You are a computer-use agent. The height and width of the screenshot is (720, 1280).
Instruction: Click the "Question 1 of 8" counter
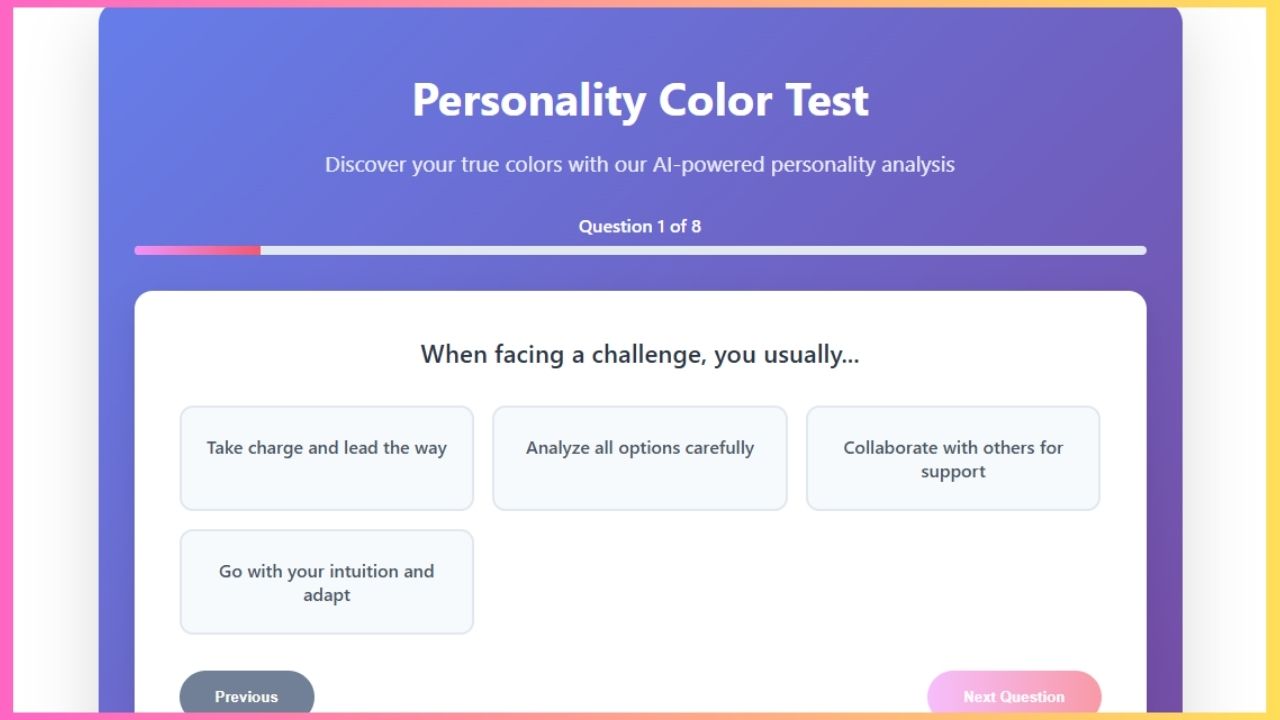tap(639, 226)
